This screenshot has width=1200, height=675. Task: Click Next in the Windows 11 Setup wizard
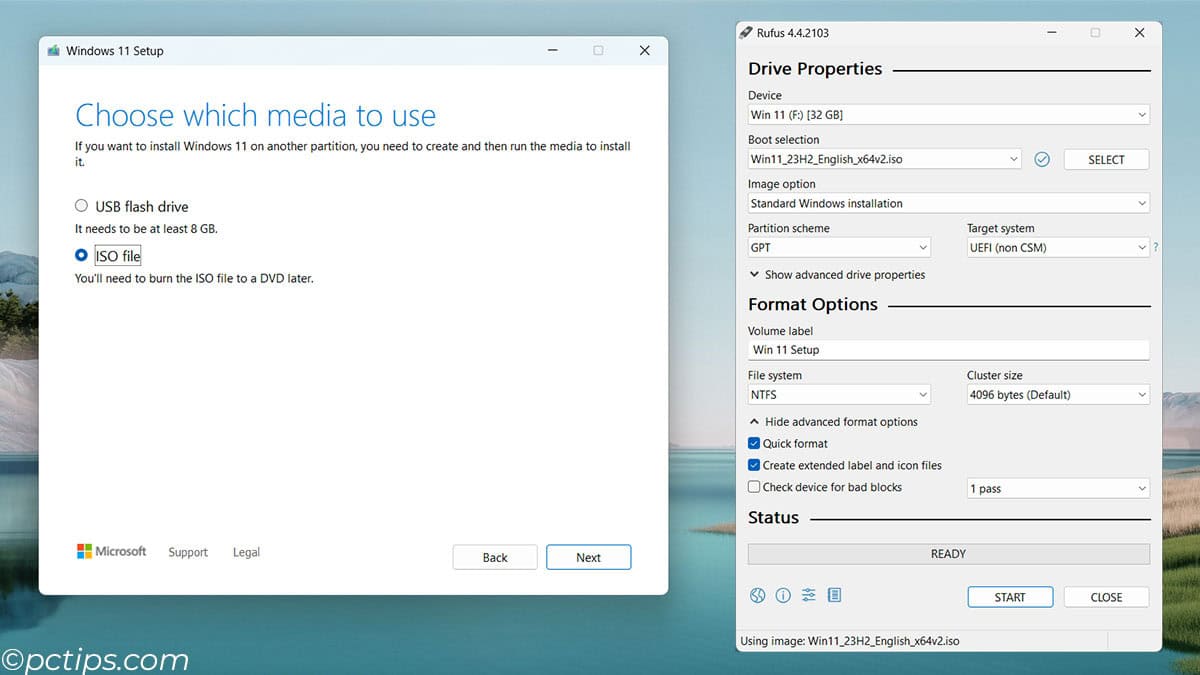(588, 557)
